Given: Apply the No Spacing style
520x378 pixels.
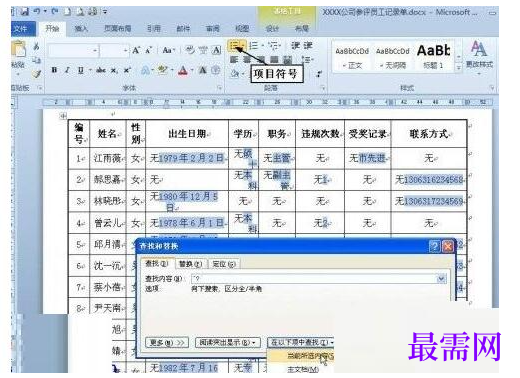Looking at the screenshot, I should (x=393, y=58).
